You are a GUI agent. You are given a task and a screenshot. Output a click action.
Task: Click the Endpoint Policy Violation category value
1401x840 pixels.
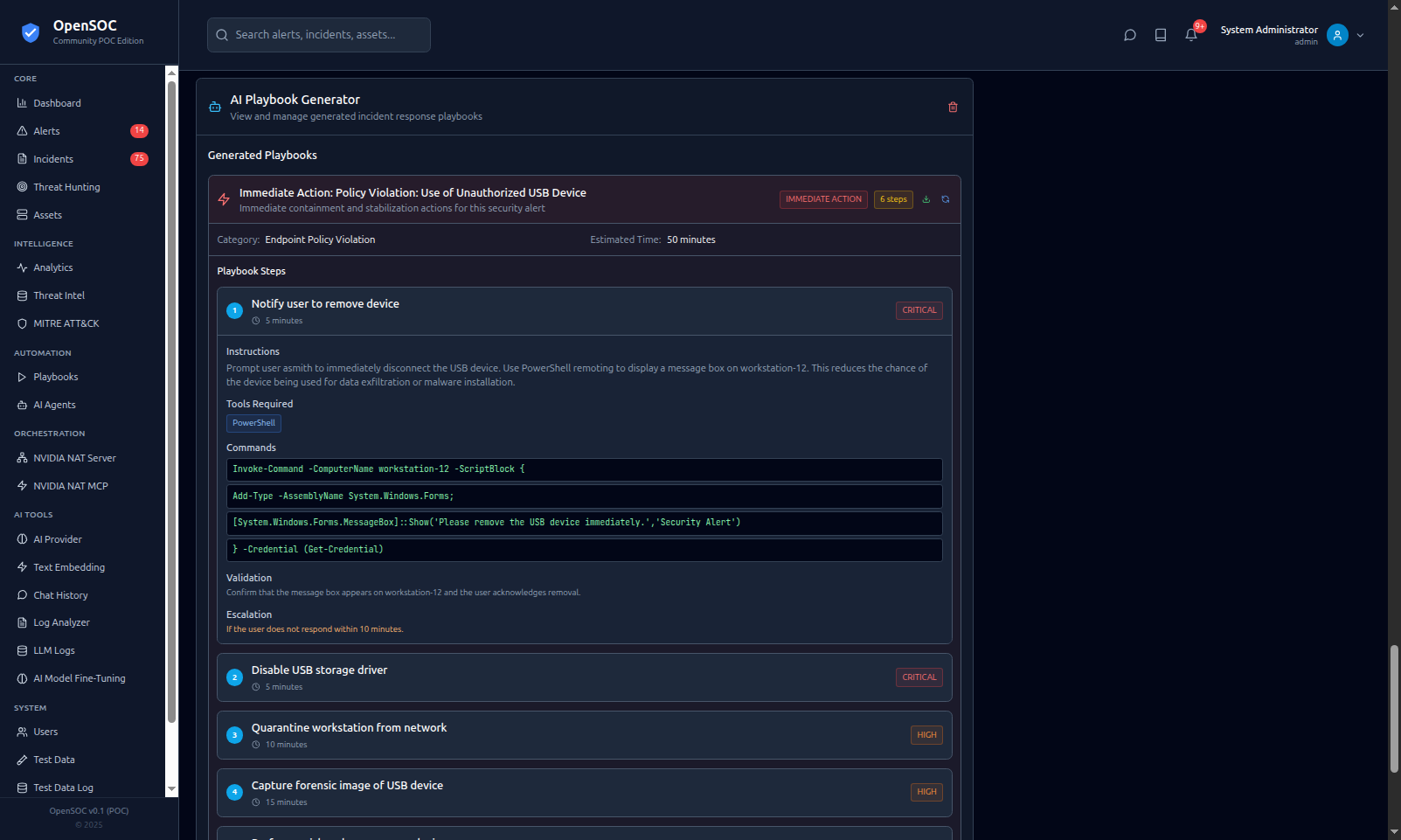(320, 240)
